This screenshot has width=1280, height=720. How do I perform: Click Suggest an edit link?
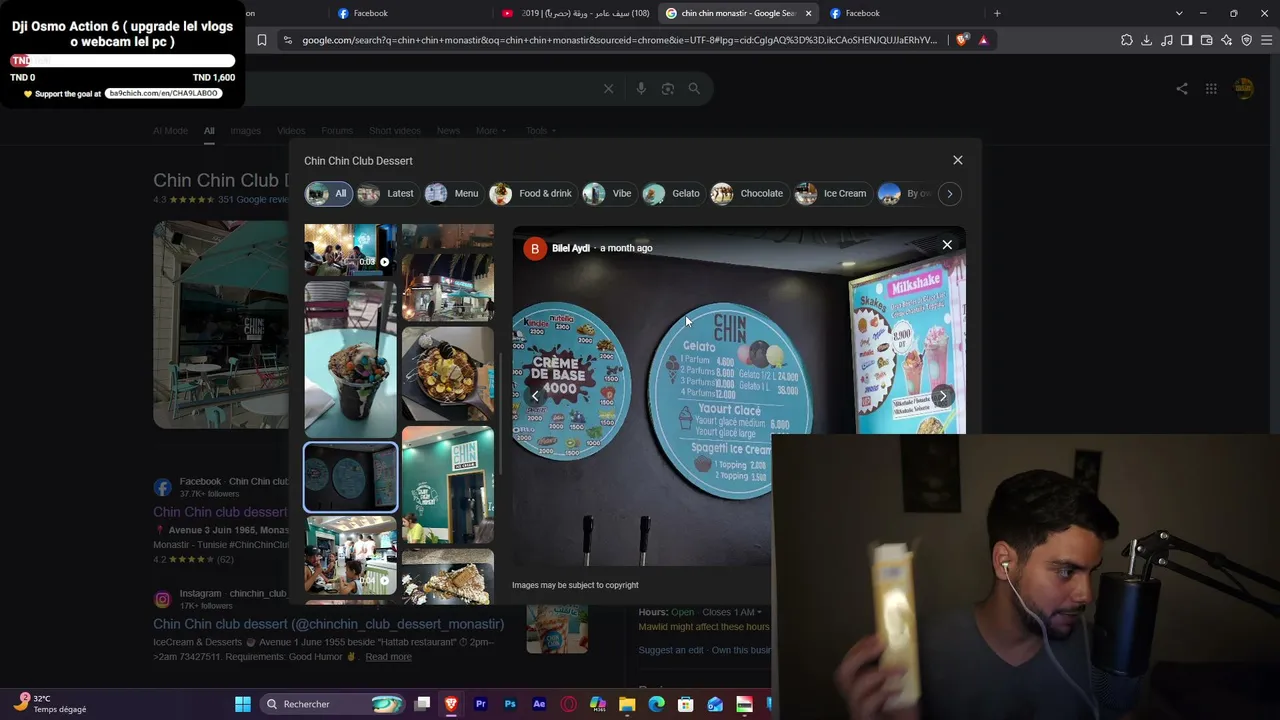tap(671, 650)
